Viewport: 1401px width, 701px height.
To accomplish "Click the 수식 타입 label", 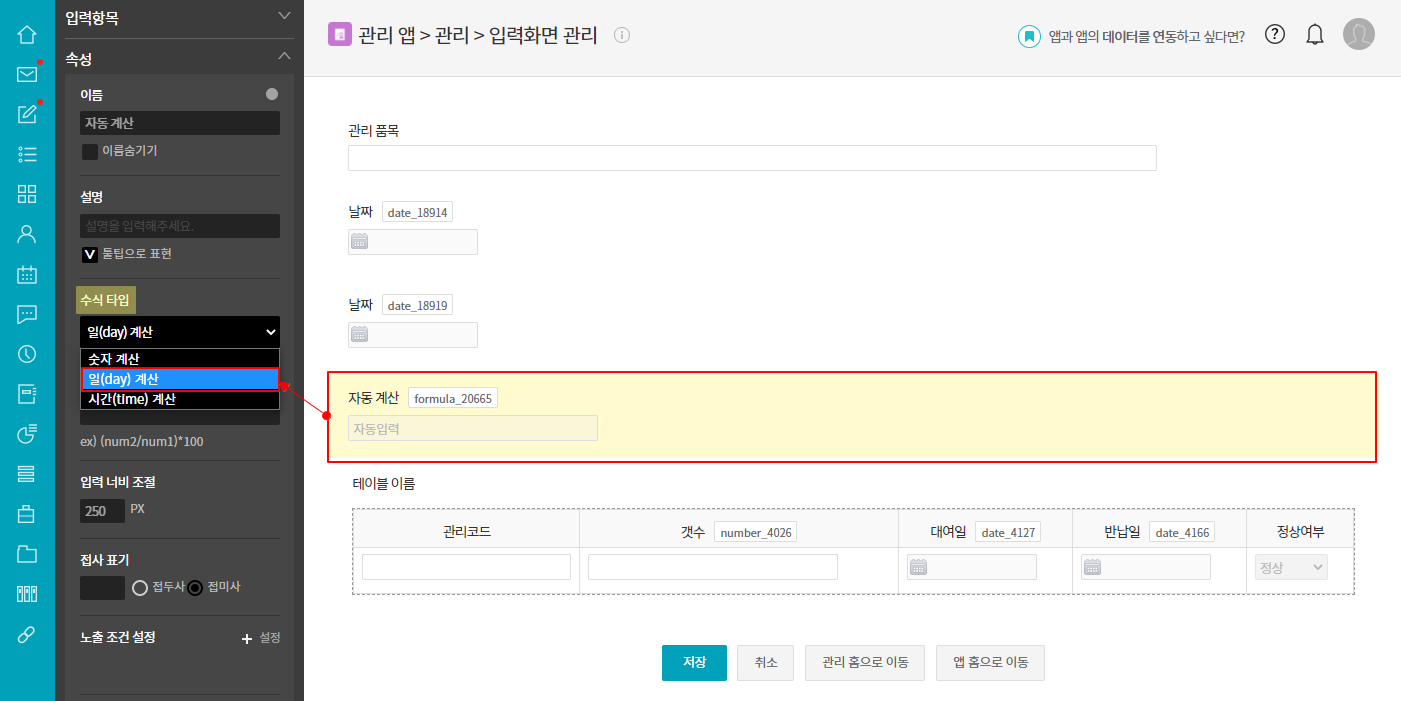I will click(105, 299).
